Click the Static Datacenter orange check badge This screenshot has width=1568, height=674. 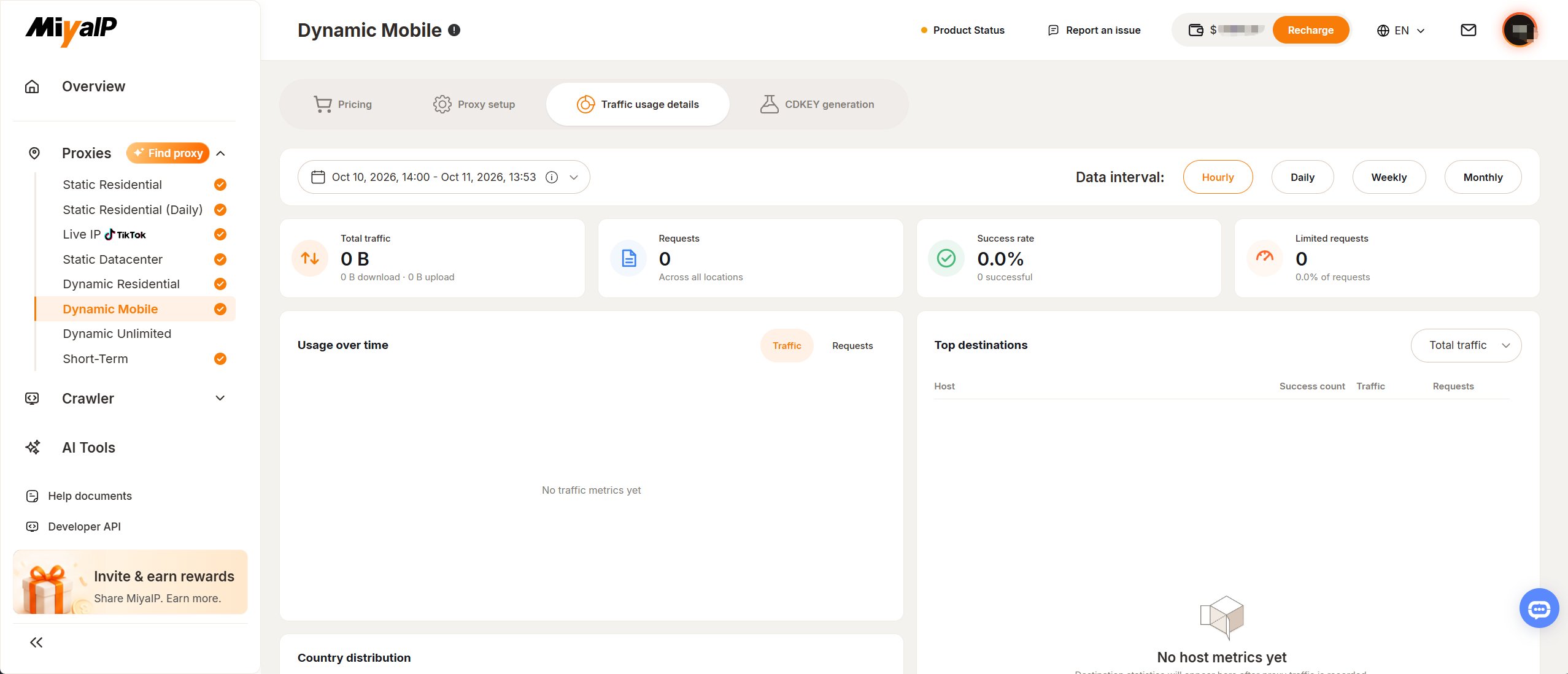220,259
